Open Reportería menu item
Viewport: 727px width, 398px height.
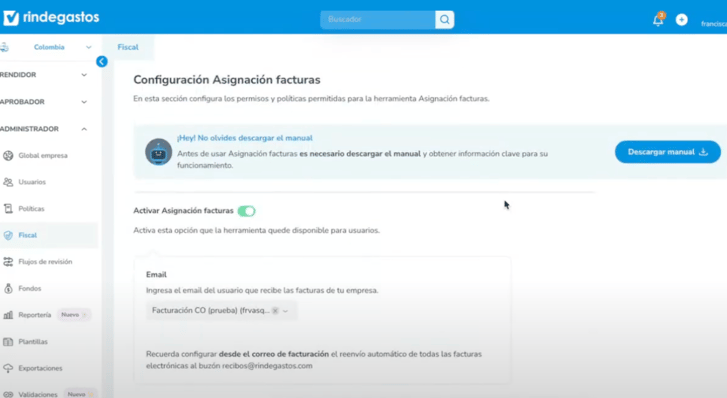pos(35,315)
